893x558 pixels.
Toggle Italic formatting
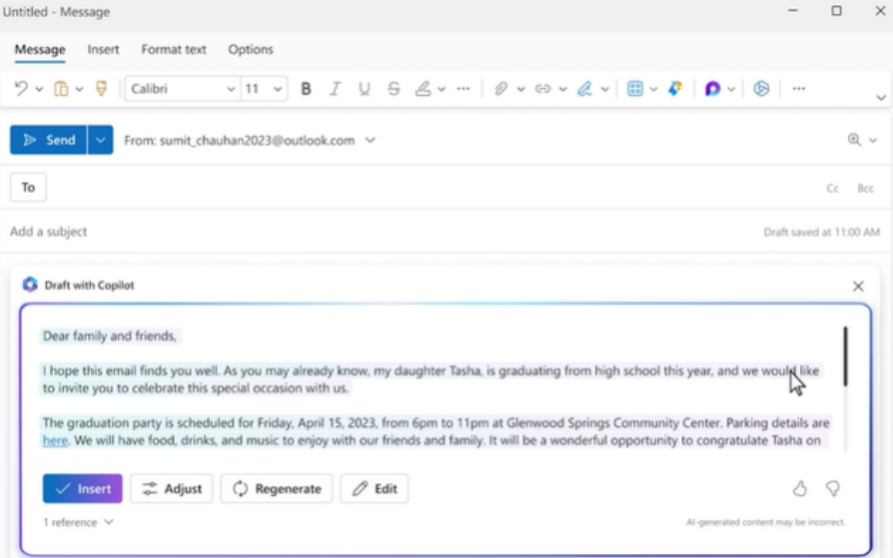tap(335, 89)
